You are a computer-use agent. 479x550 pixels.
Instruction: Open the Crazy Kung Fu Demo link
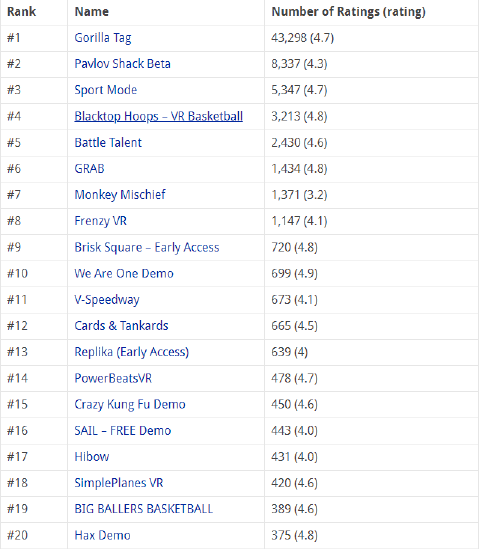point(130,405)
